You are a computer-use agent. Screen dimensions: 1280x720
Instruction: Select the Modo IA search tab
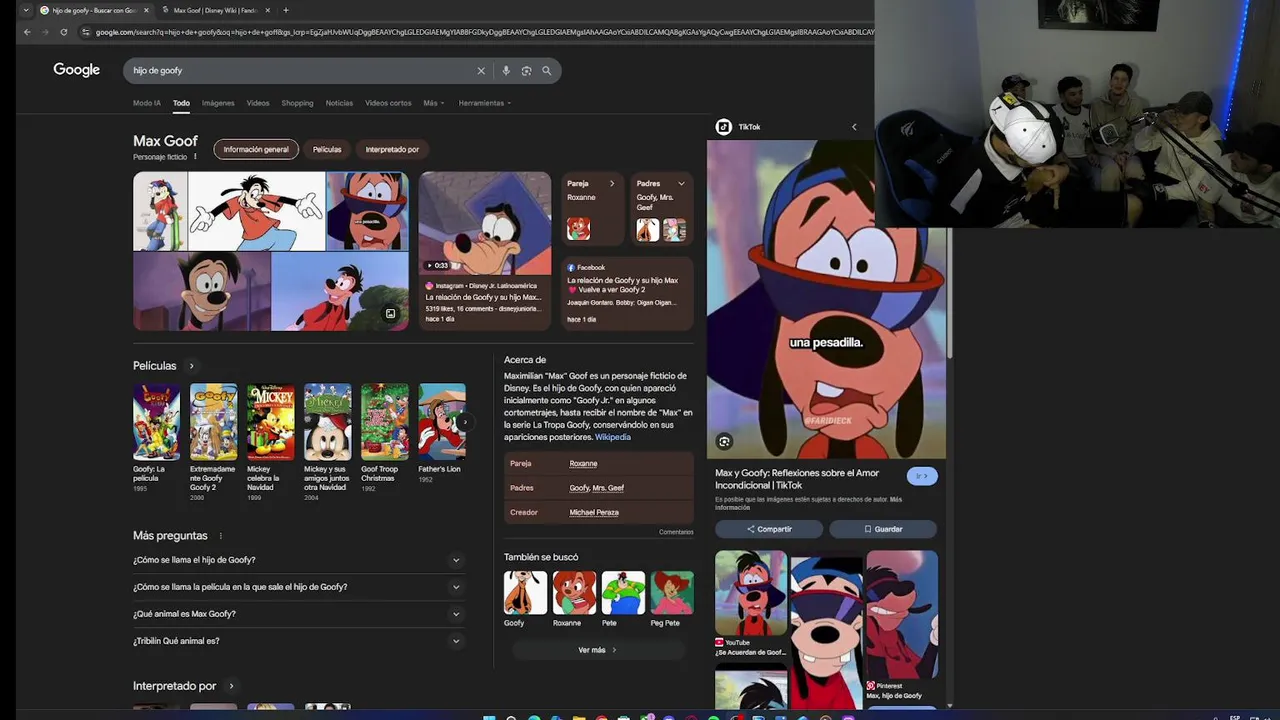tap(147, 103)
